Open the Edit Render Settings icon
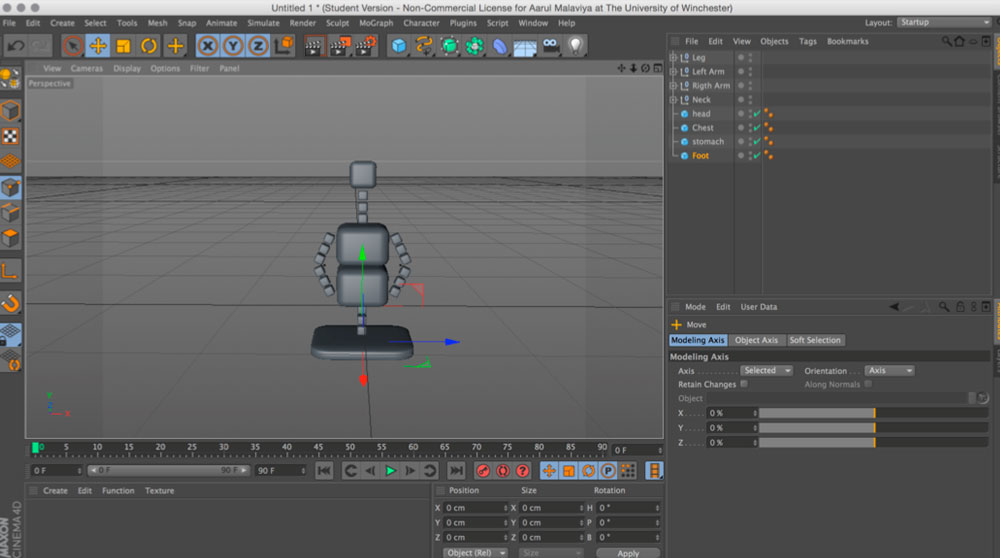Image resolution: width=1000 pixels, height=558 pixels. 365,46
